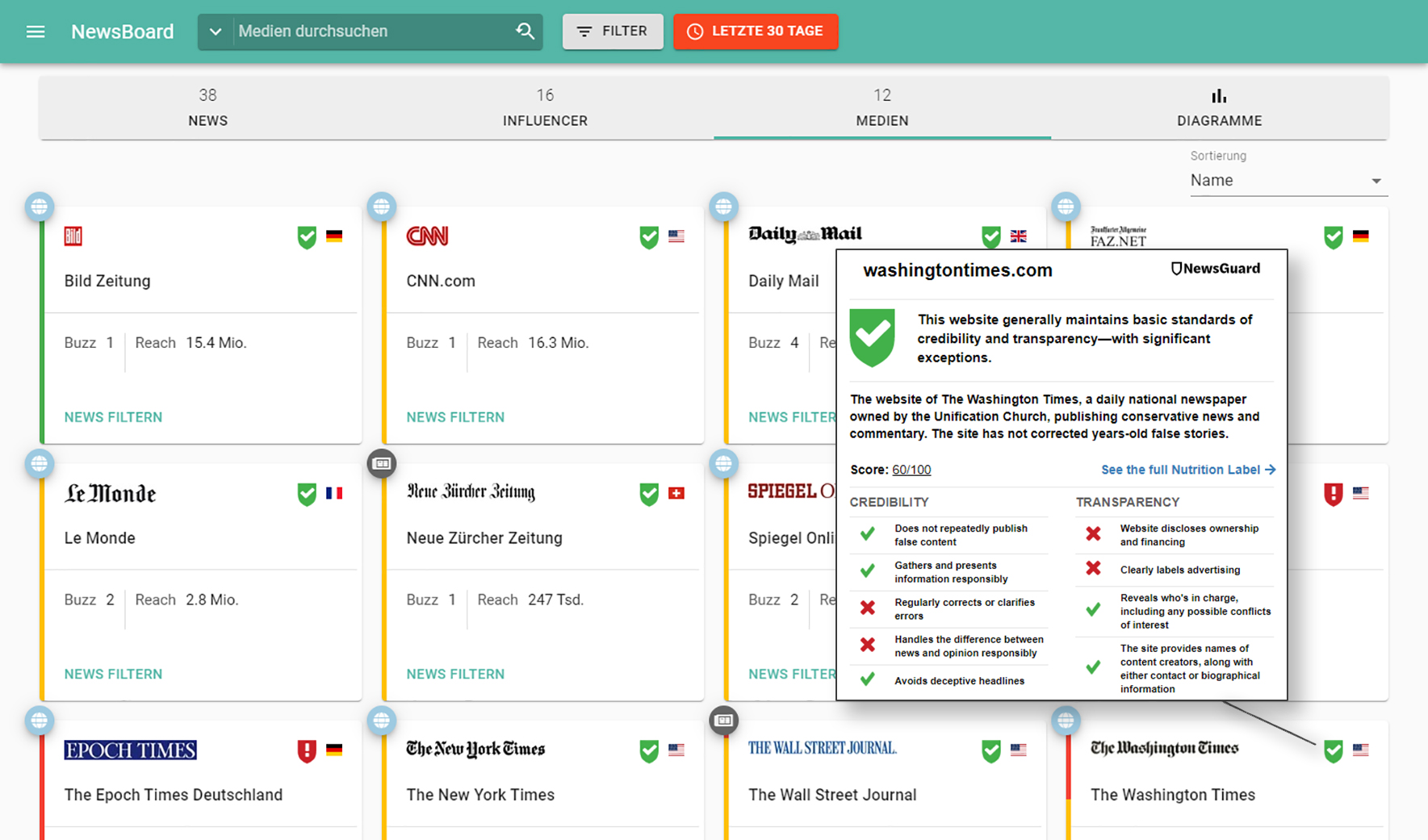This screenshot has width=1428, height=840.
Task: Click the German flag on Bild Zeitung card
Action: point(334,236)
